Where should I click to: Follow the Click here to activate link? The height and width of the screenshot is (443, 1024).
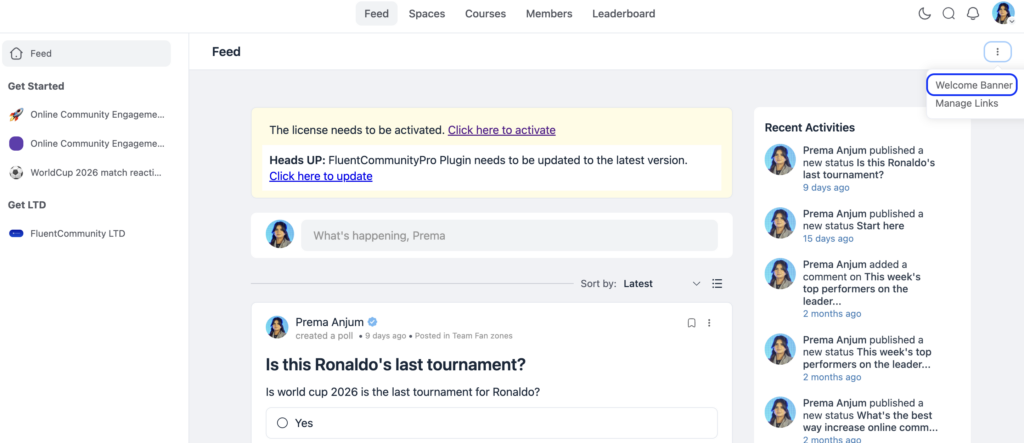(x=502, y=130)
